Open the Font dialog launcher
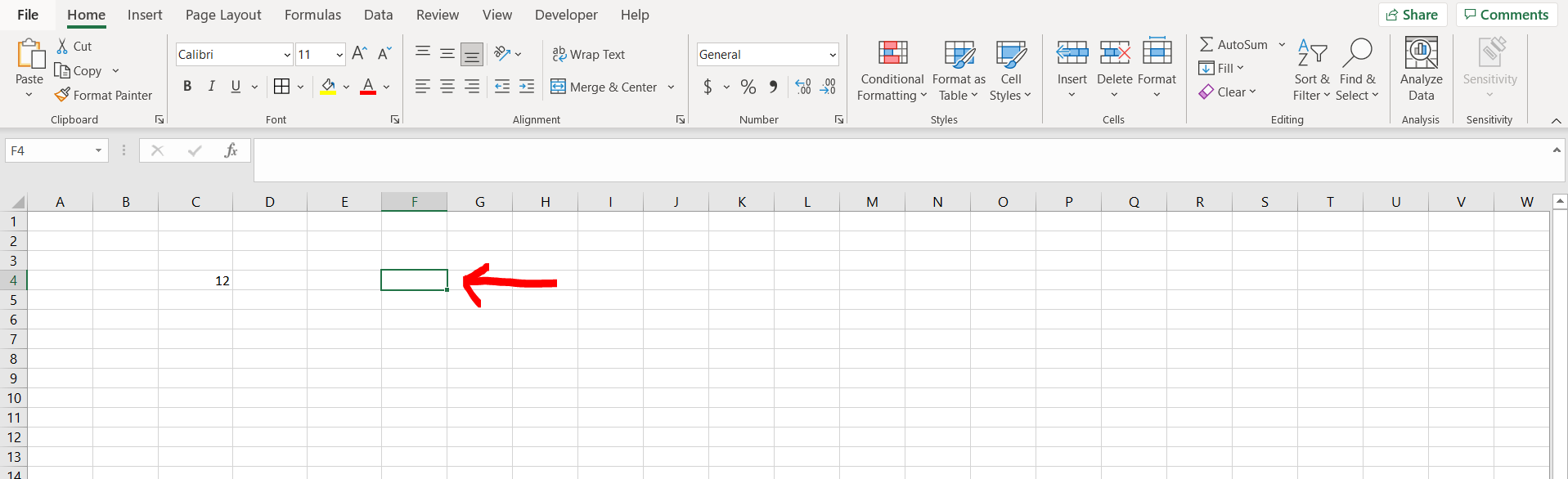The image size is (1568, 479). pyautogui.click(x=395, y=119)
